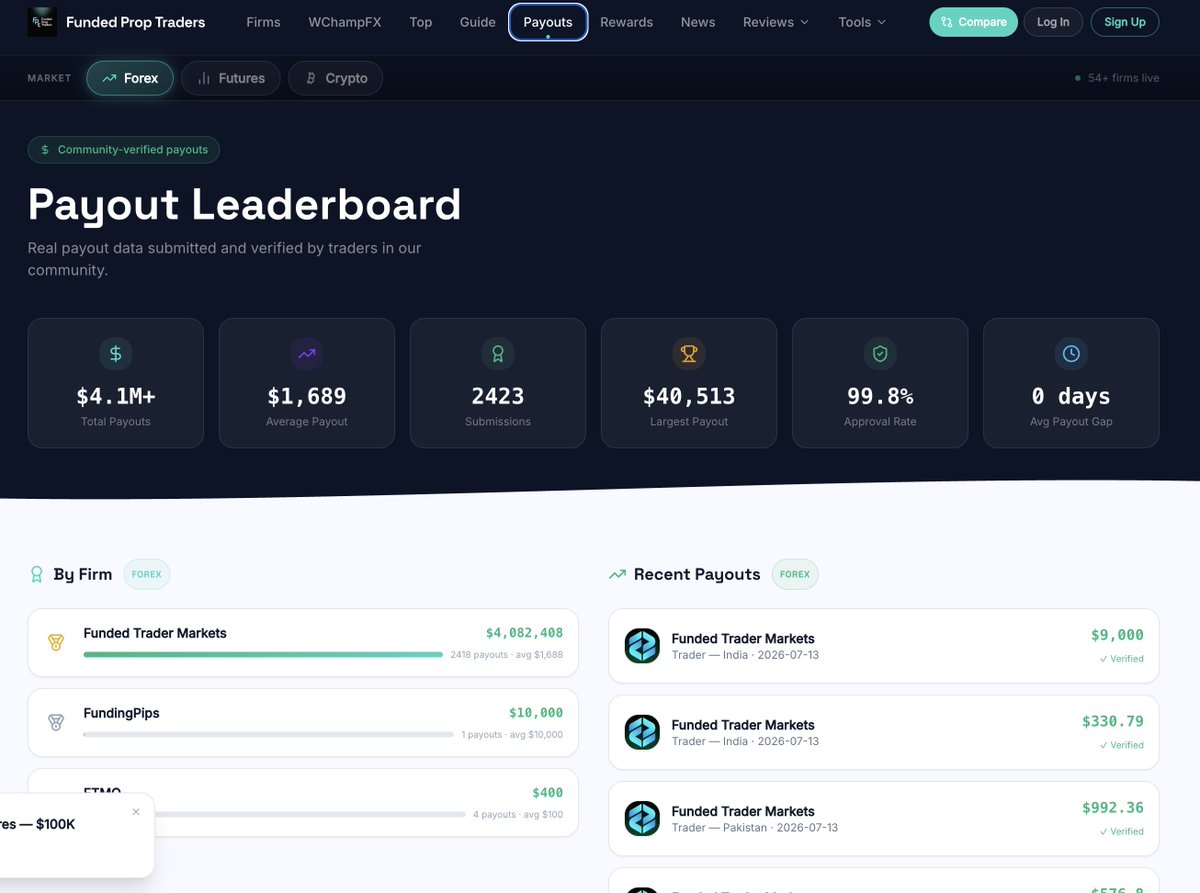Click the 2418 payouts · avg $1,688 text
This screenshot has height=893, width=1200.
pyautogui.click(x=507, y=655)
